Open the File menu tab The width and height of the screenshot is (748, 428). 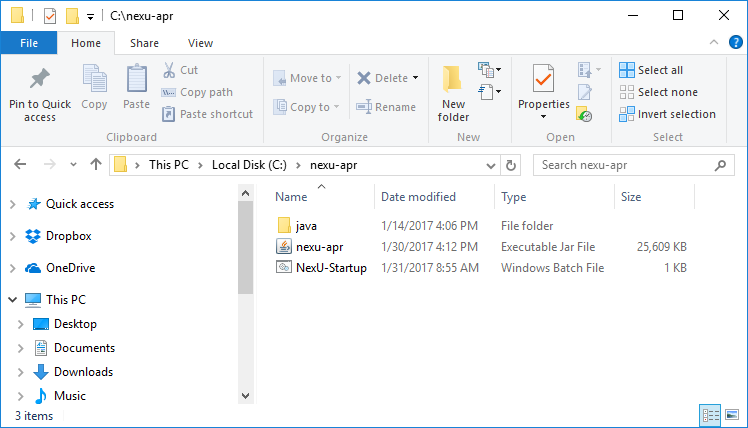pos(28,43)
